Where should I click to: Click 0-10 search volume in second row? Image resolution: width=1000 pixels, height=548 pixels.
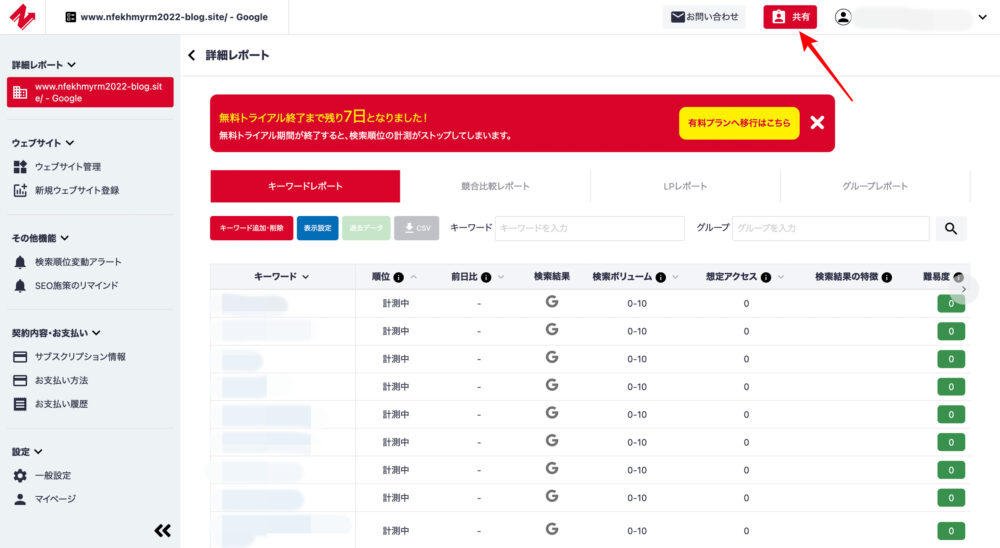point(636,331)
